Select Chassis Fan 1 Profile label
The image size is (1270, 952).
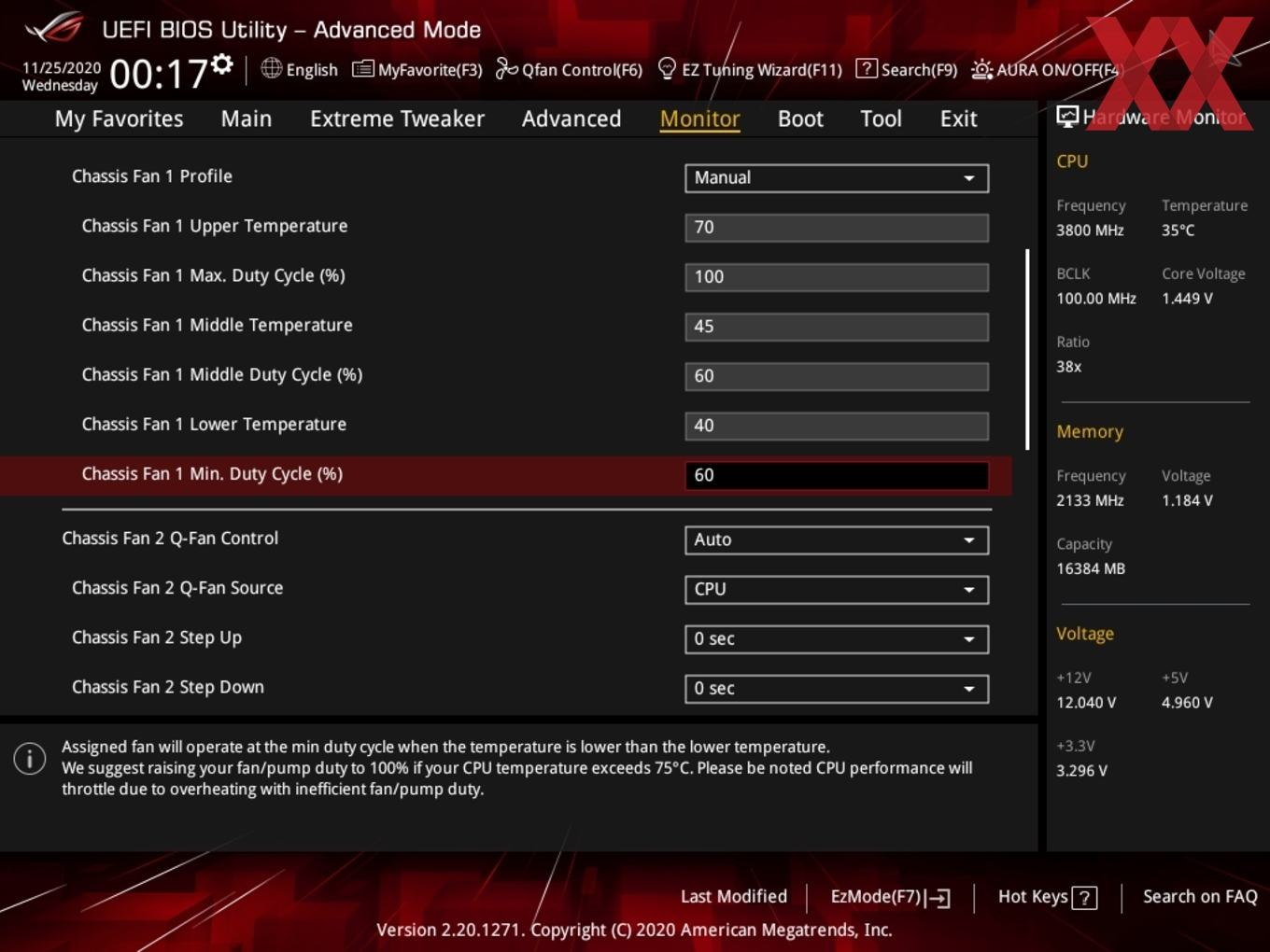(152, 176)
